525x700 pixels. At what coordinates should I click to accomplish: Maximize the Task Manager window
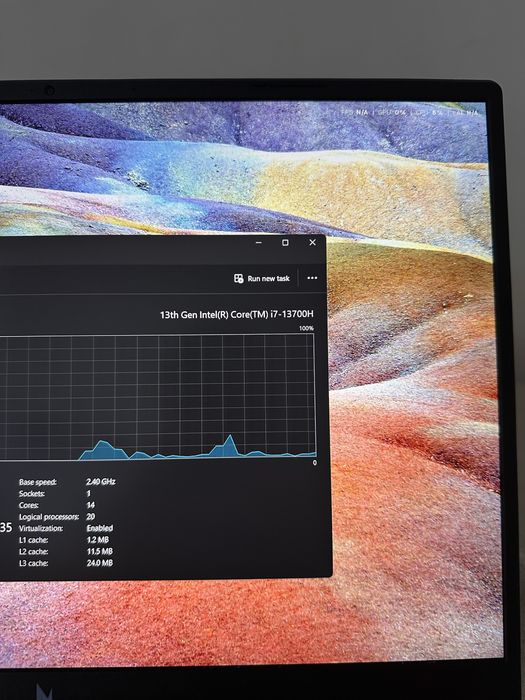[285, 242]
